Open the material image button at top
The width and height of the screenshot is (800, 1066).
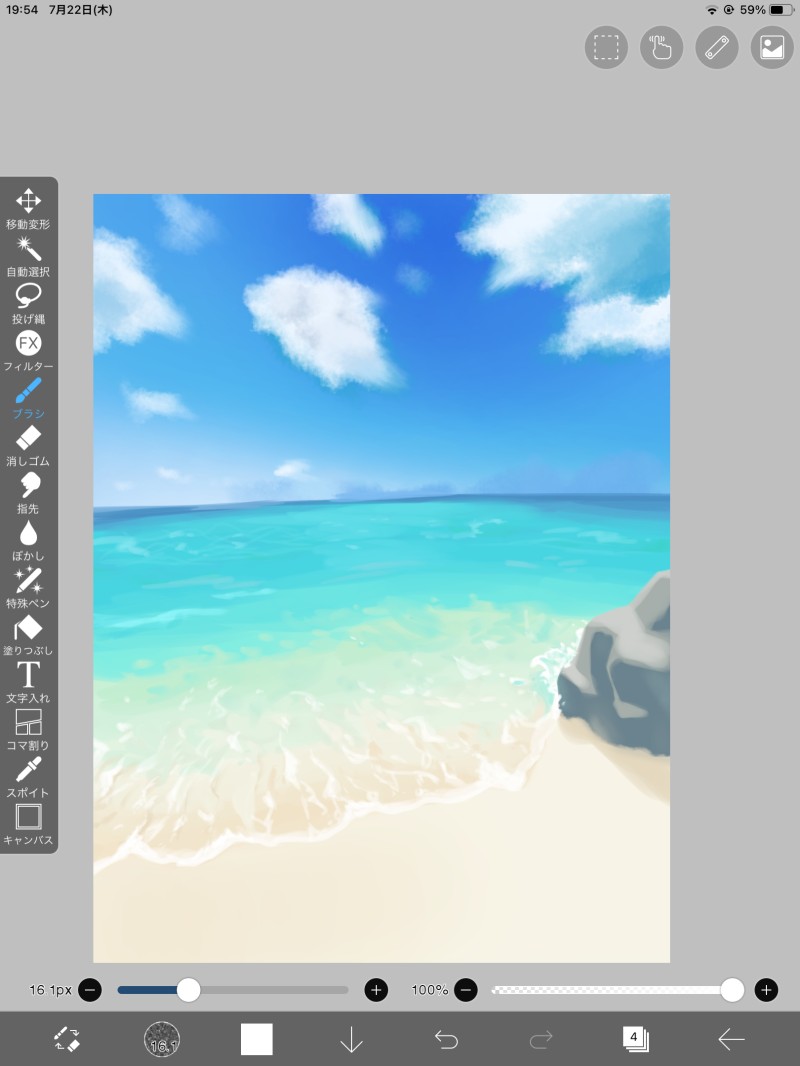(x=772, y=48)
